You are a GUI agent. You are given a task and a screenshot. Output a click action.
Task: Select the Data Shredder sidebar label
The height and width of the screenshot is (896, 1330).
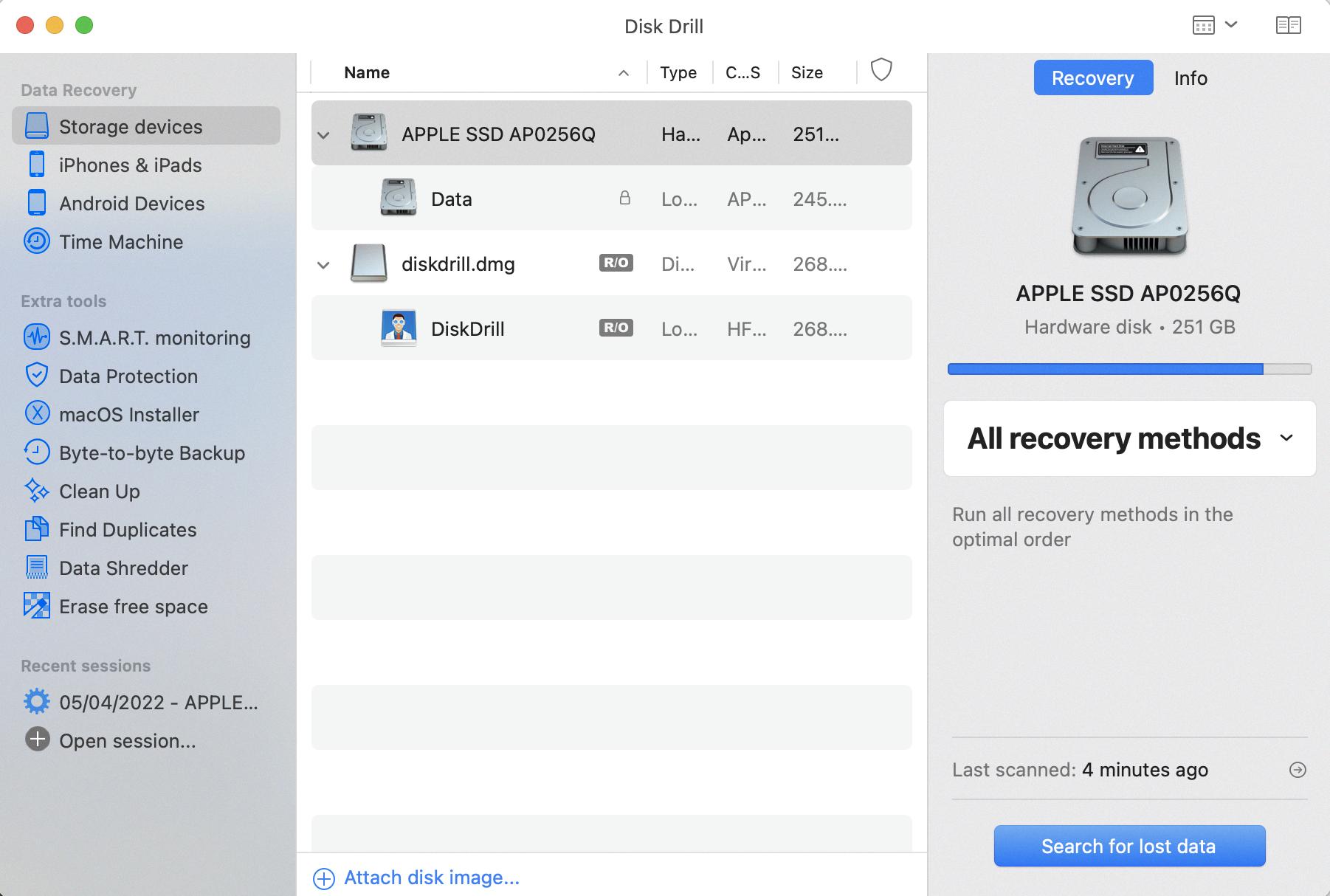point(123,568)
